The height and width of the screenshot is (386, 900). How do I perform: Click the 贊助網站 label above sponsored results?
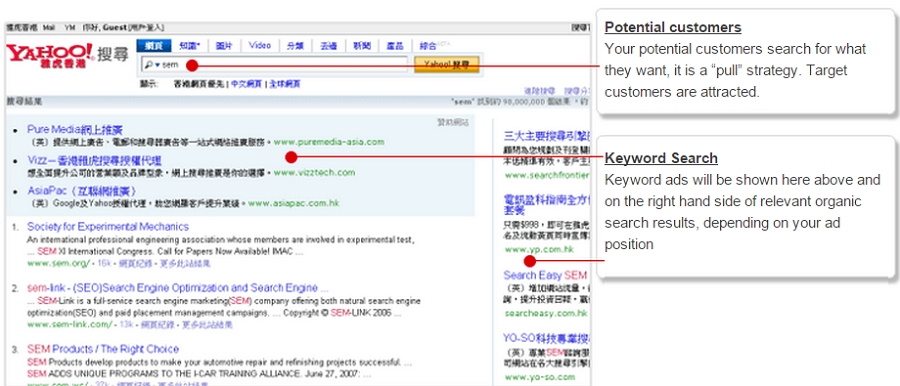tap(453, 122)
